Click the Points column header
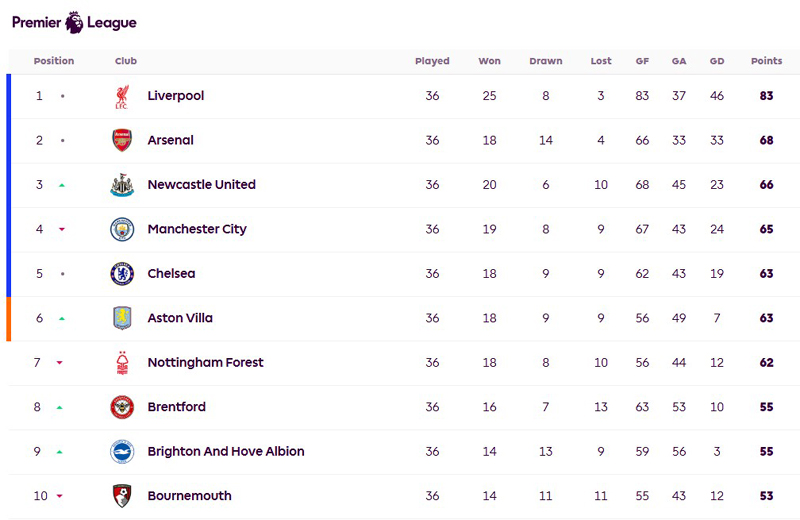This screenshot has width=800, height=520. click(x=766, y=61)
